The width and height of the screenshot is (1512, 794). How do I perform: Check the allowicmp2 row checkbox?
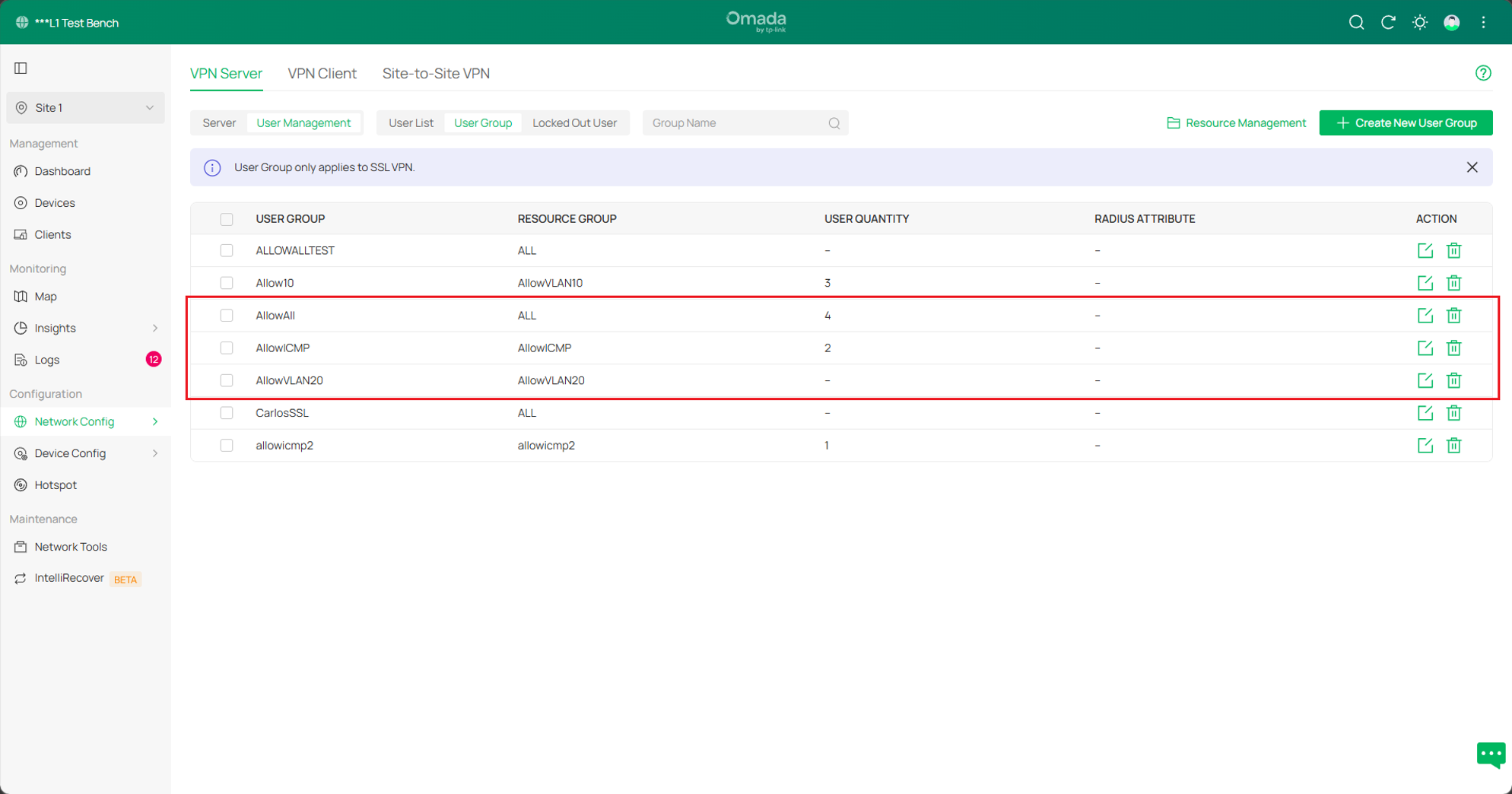tap(227, 446)
